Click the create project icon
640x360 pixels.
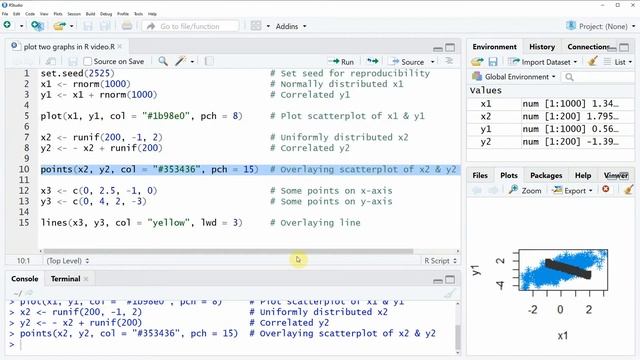37,26
